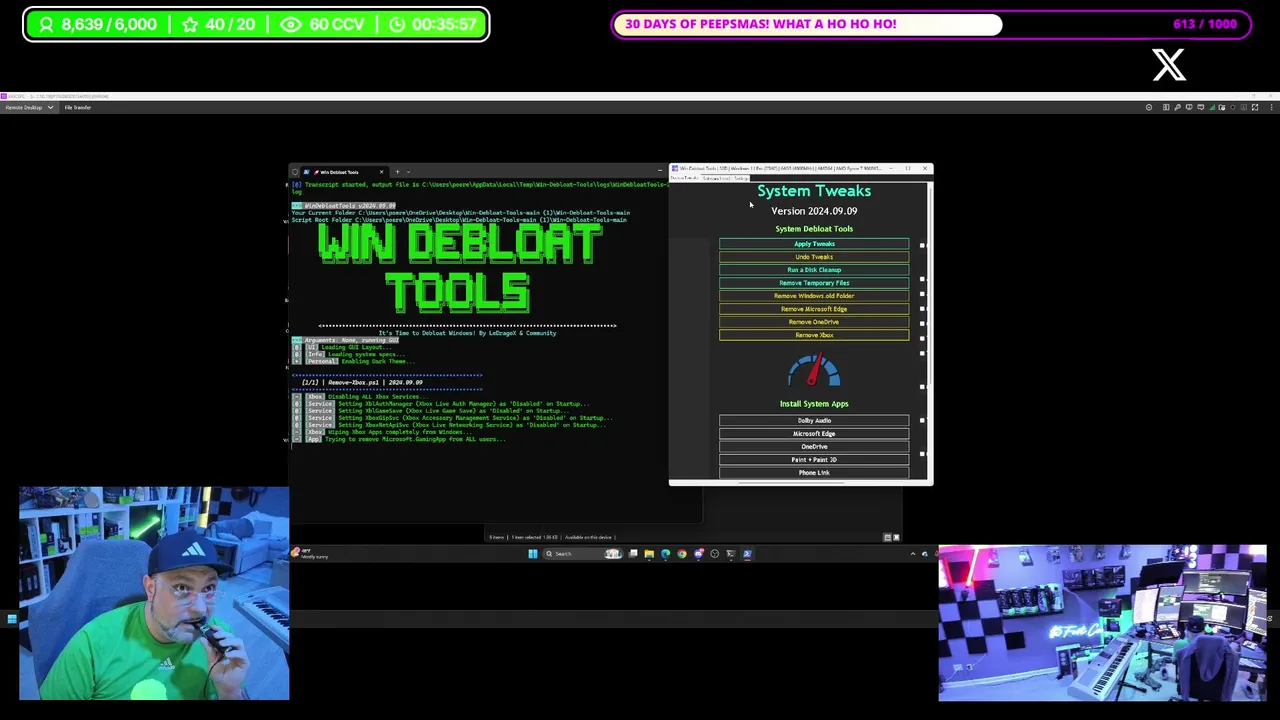Install Paint + Paint 3D
The height and width of the screenshot is (720, 1280).
(x=814, y=460)
